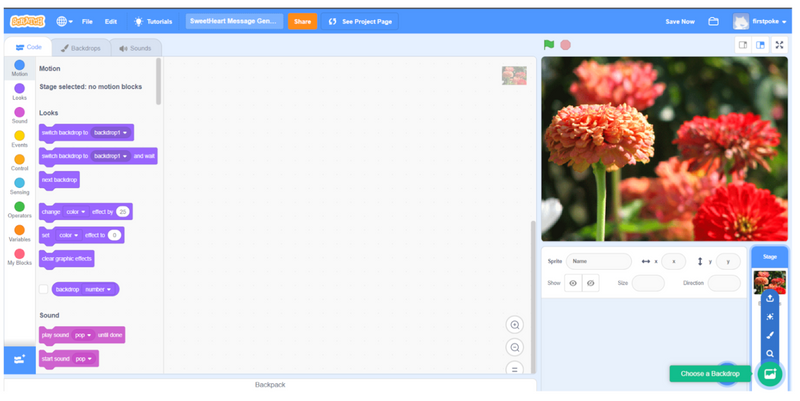Select the Events block category
The image size is (800, 401).
[x=19, y=139]
